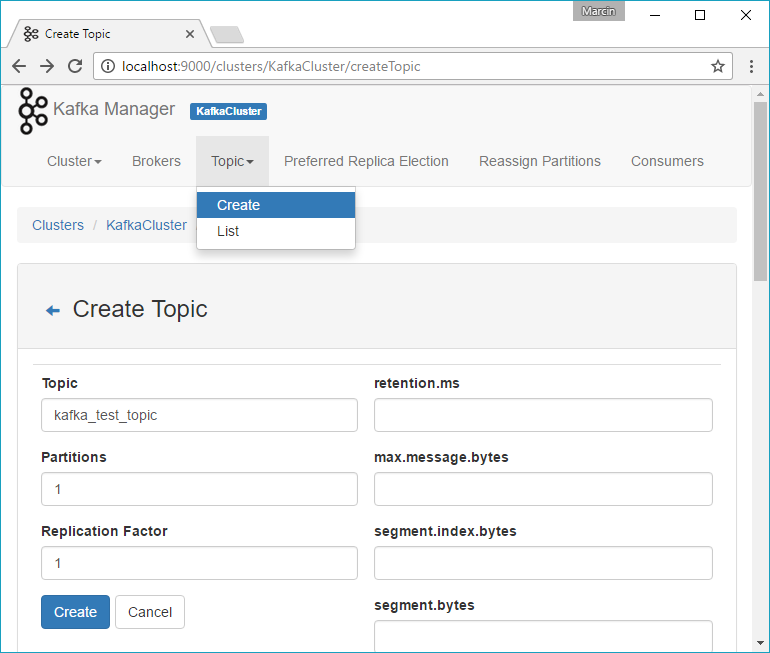Image resolution: width=770 pixels, height=653 pixels.
Task: Click the Partitions input field
Action: (199, 489)
